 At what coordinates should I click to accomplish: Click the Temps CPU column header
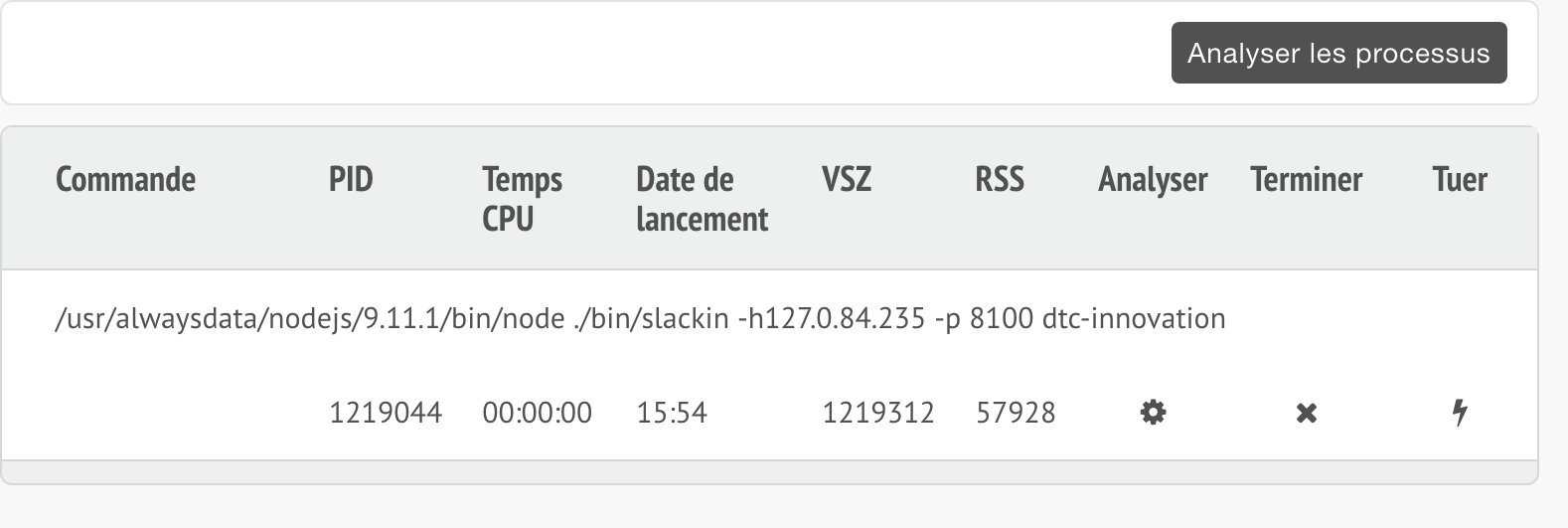(x=522, y=199)
